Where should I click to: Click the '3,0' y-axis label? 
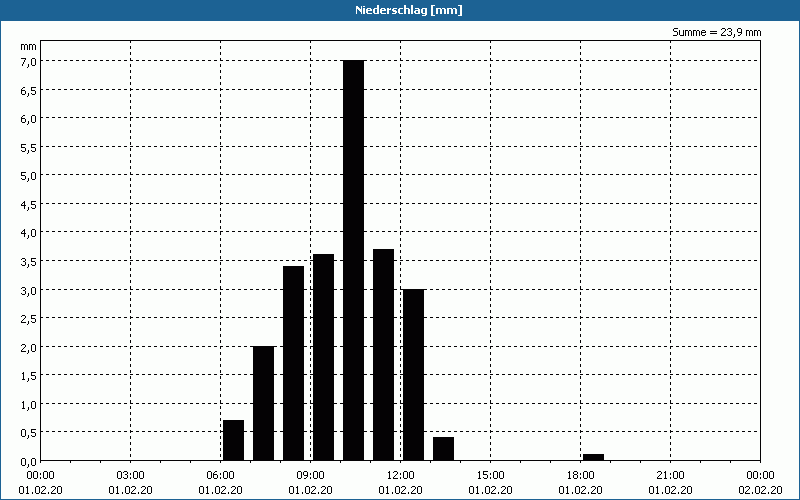tap(29, 290)
